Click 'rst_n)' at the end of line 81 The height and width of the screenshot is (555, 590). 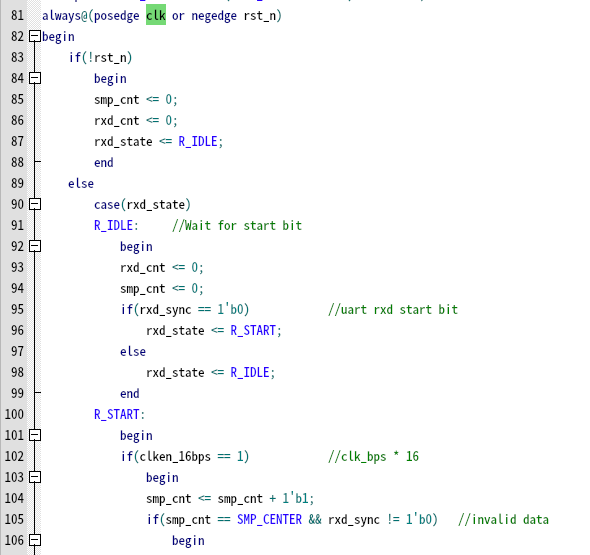[x=262, y=16]
